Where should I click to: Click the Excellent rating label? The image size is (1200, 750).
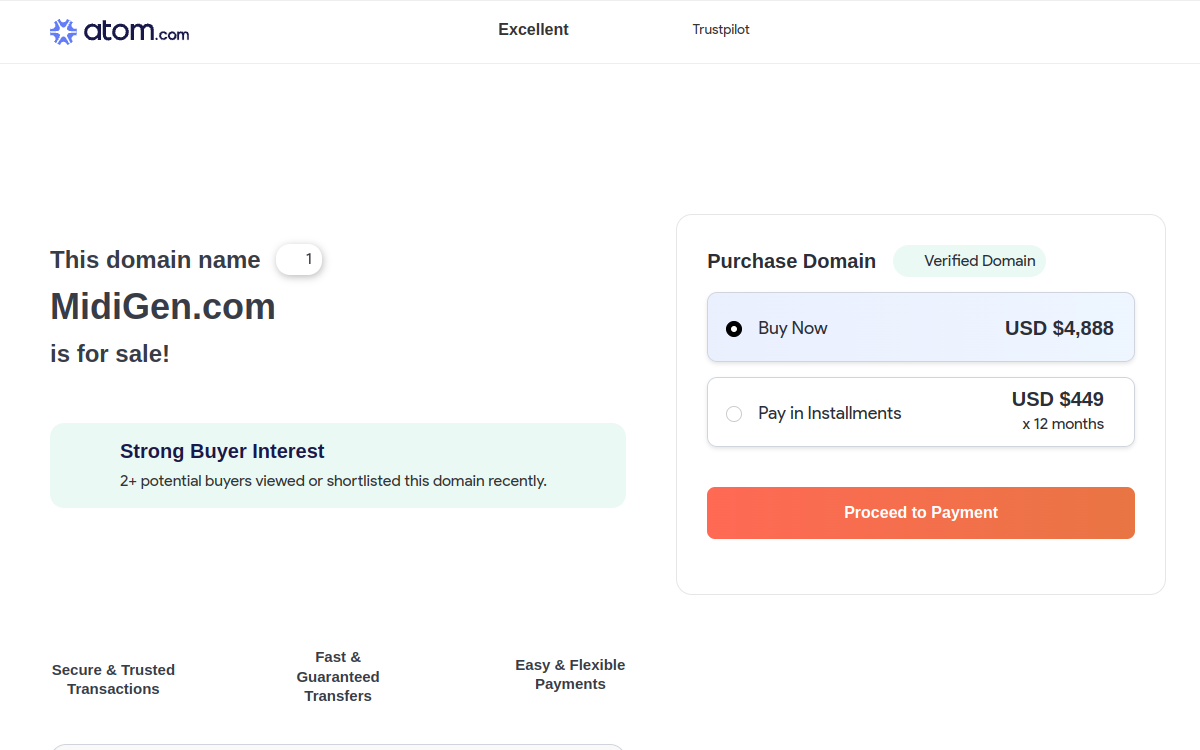click(533, 30)
